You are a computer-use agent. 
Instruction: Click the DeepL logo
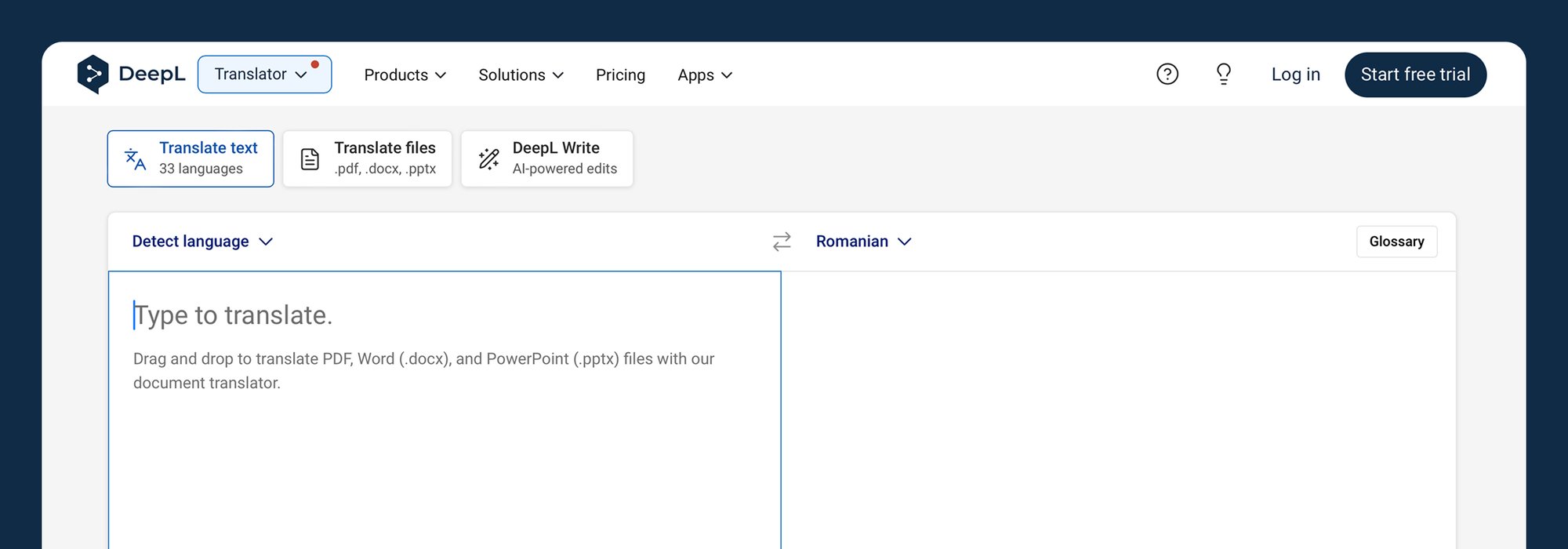pyautogui.click(x=131, y=75)
